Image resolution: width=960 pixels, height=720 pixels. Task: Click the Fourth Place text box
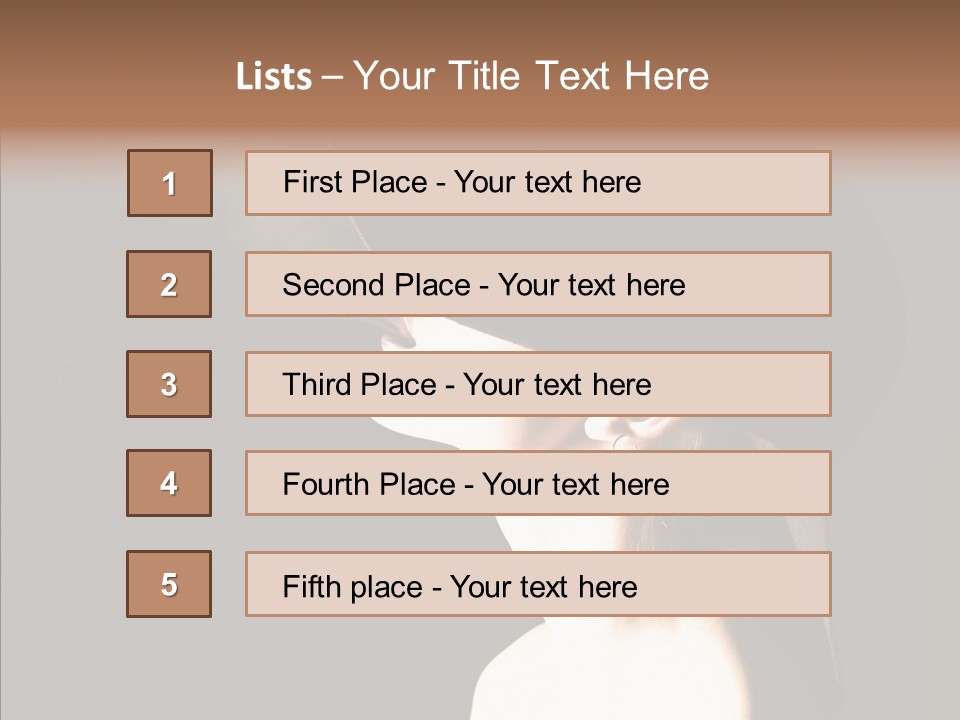coord(538,483)
